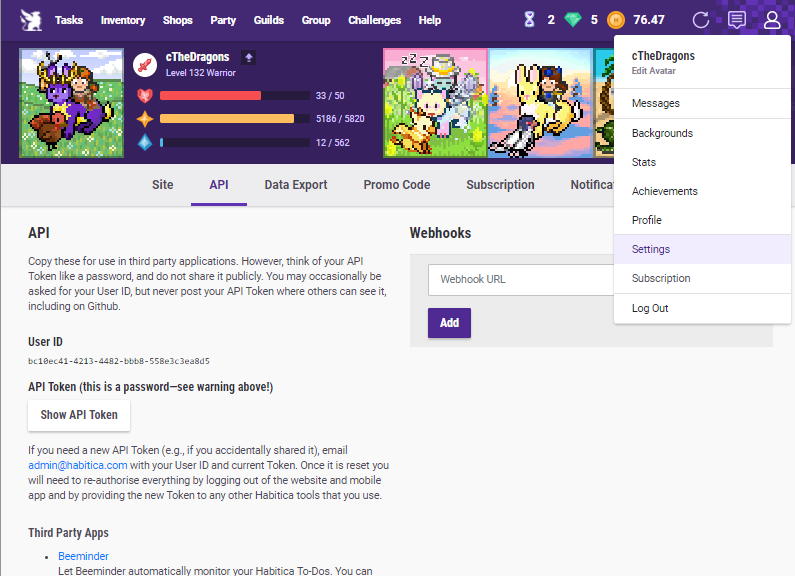
Task: Click the user profile icon
Action: (x=772, y=20)
